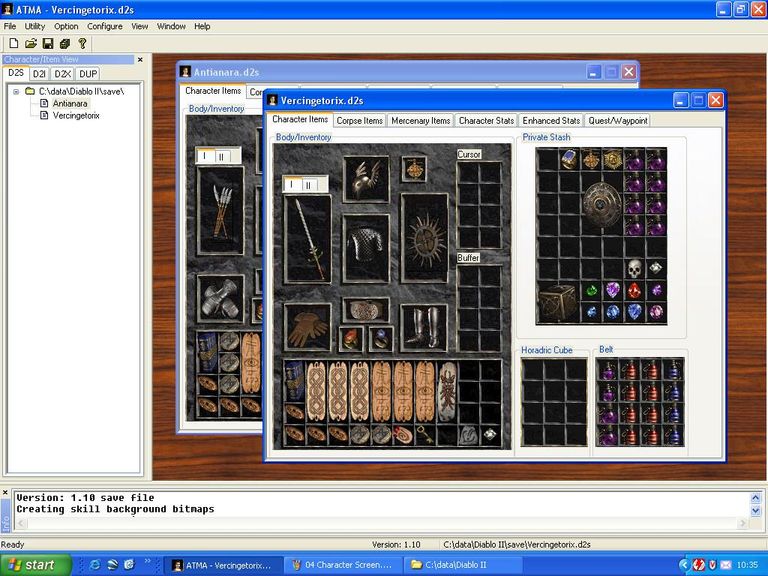Activate the Character Items tab of Antianara window

213,91
